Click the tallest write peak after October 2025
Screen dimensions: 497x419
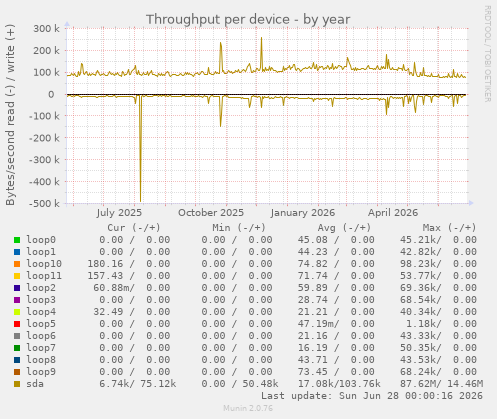(261, 53)
